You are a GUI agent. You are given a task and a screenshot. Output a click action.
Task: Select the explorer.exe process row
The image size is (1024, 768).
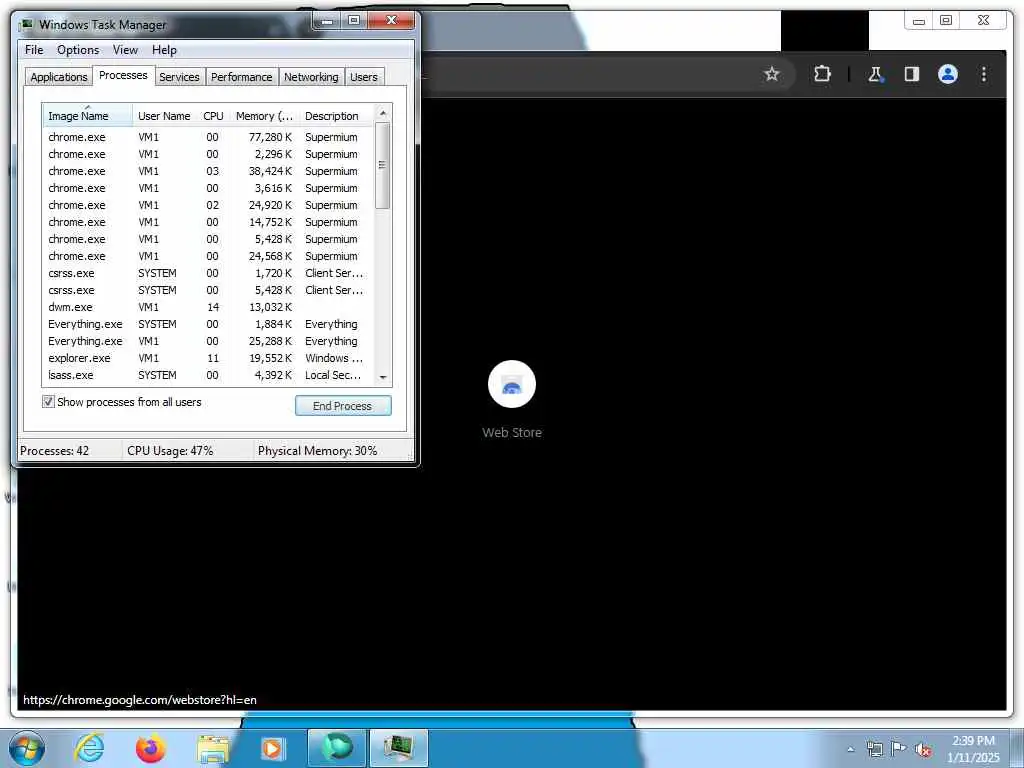click(209, 358)
